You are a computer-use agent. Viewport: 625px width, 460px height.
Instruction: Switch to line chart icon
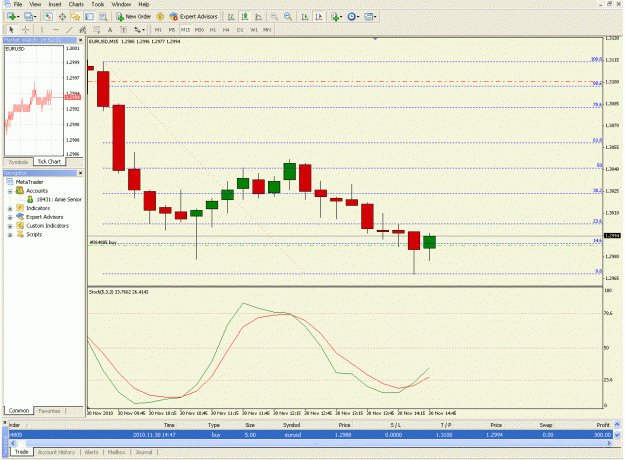(x=258, y=16)
